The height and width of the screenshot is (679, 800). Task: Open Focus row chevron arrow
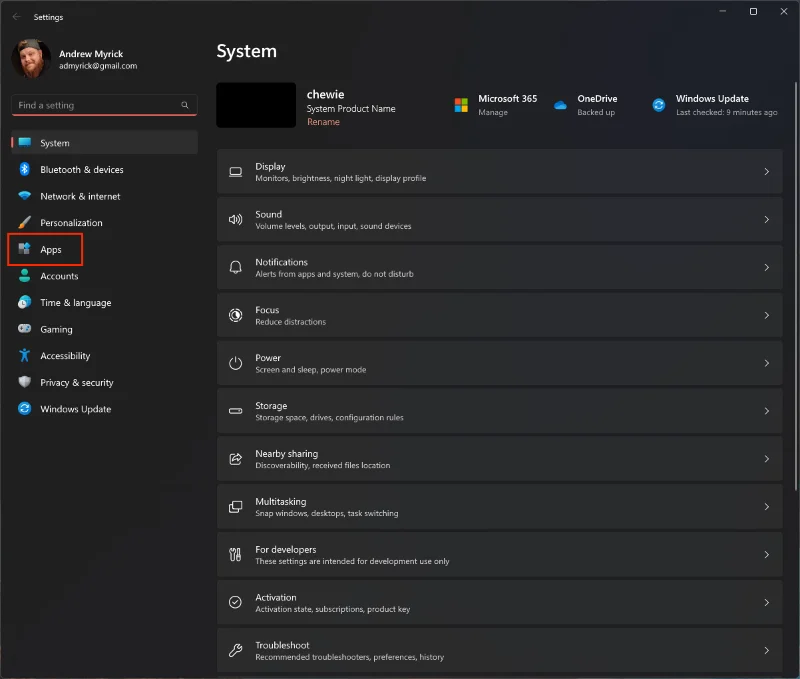(766, 315)
